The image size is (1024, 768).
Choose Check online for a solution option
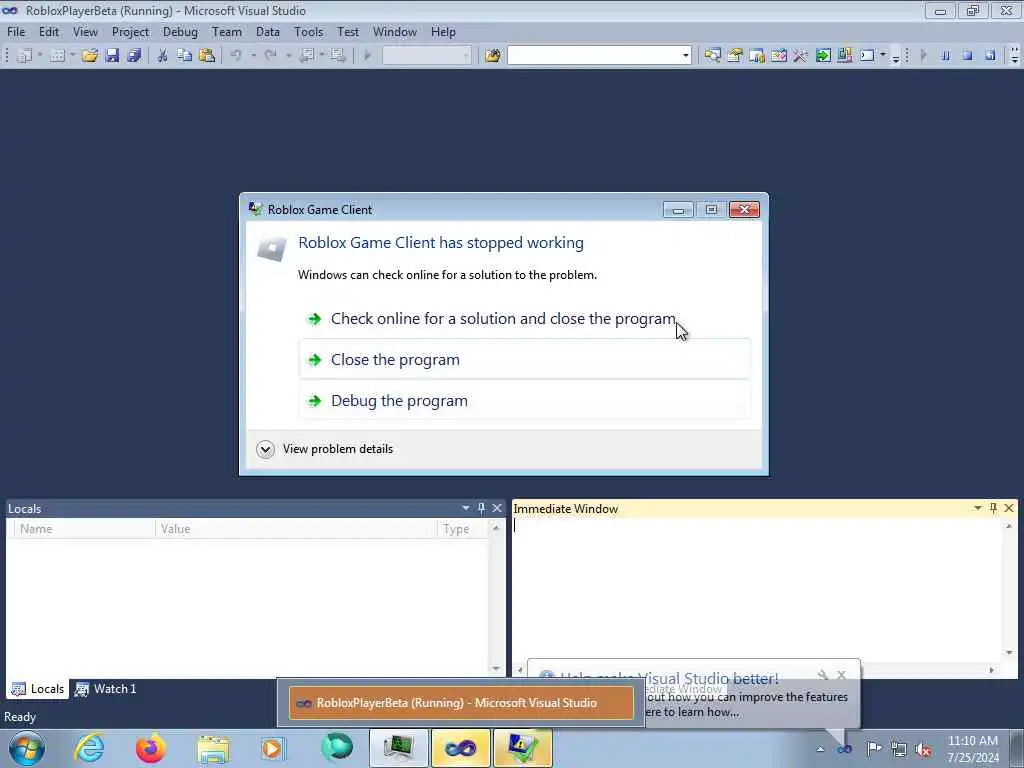coord(524,319)
